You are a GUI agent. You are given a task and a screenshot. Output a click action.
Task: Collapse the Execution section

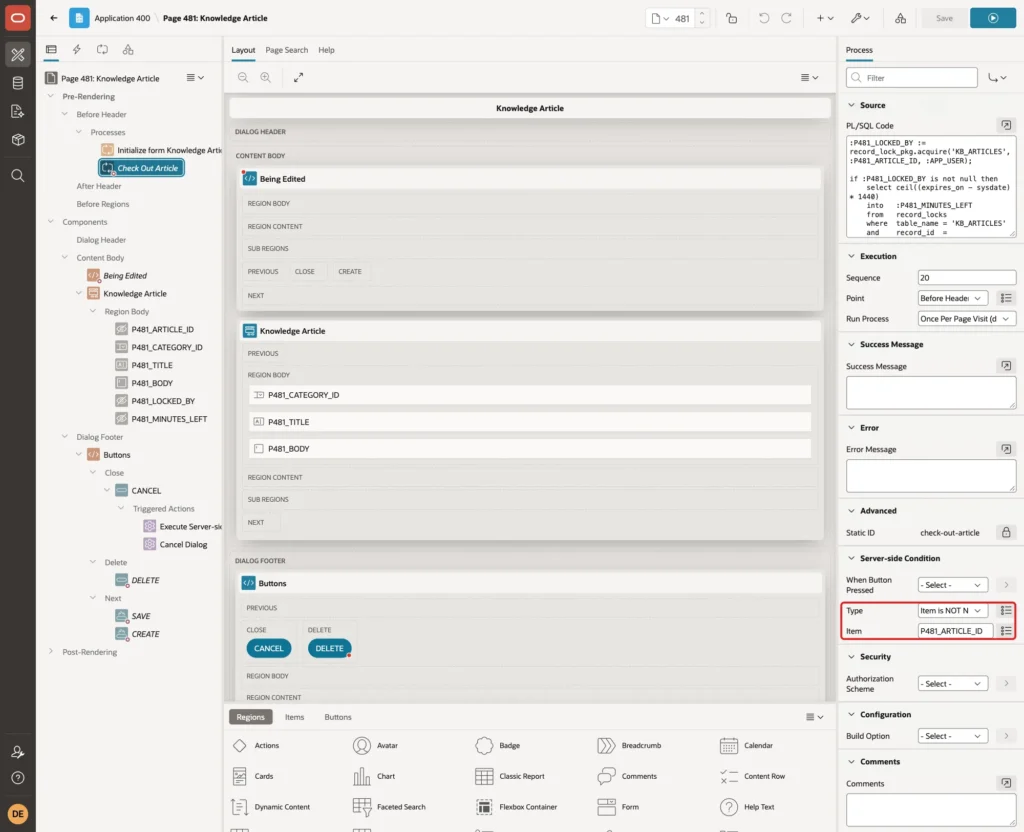(x=851, y=256)
